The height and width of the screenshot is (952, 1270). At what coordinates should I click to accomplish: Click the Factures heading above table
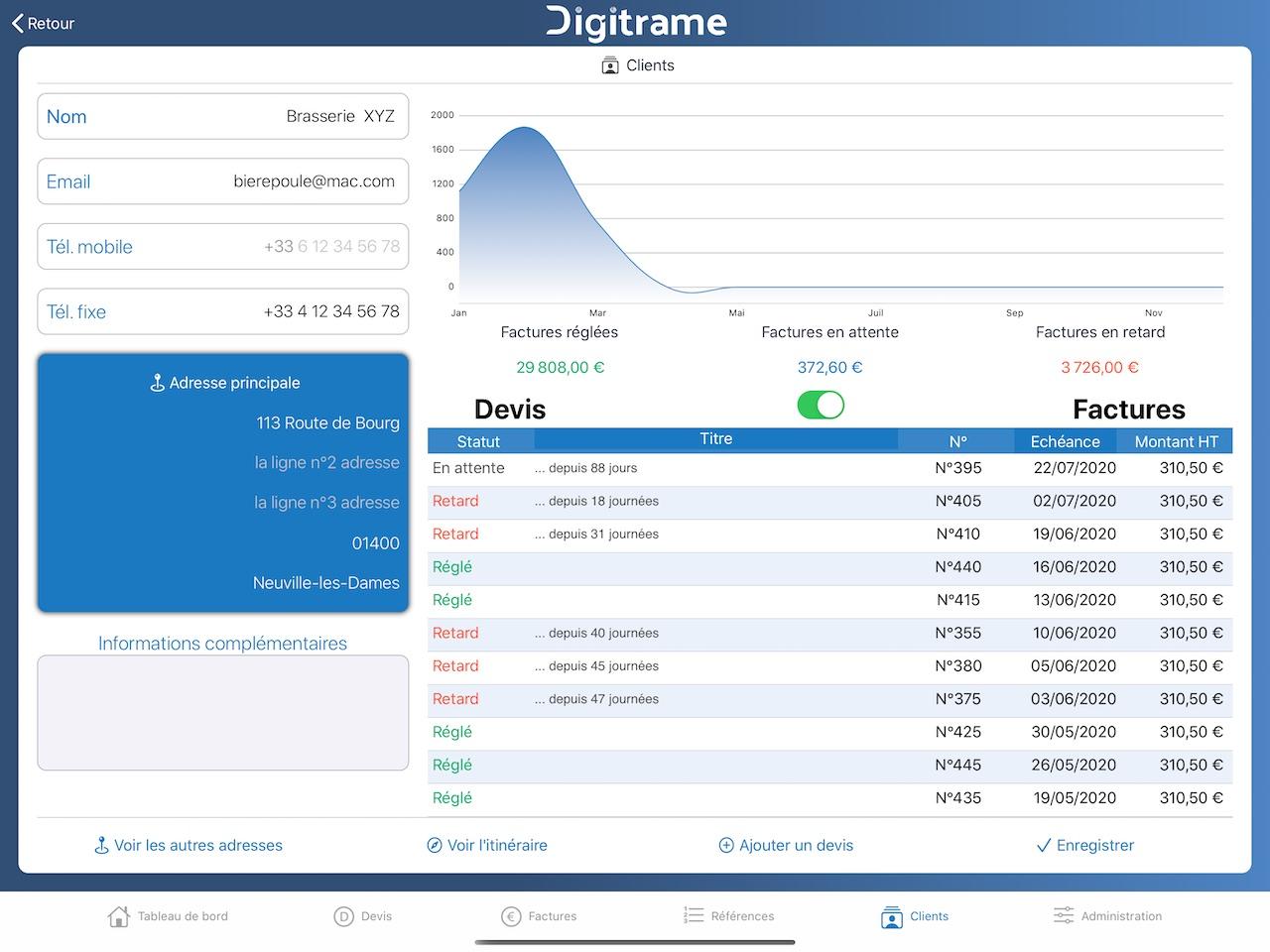point(1129,410)
